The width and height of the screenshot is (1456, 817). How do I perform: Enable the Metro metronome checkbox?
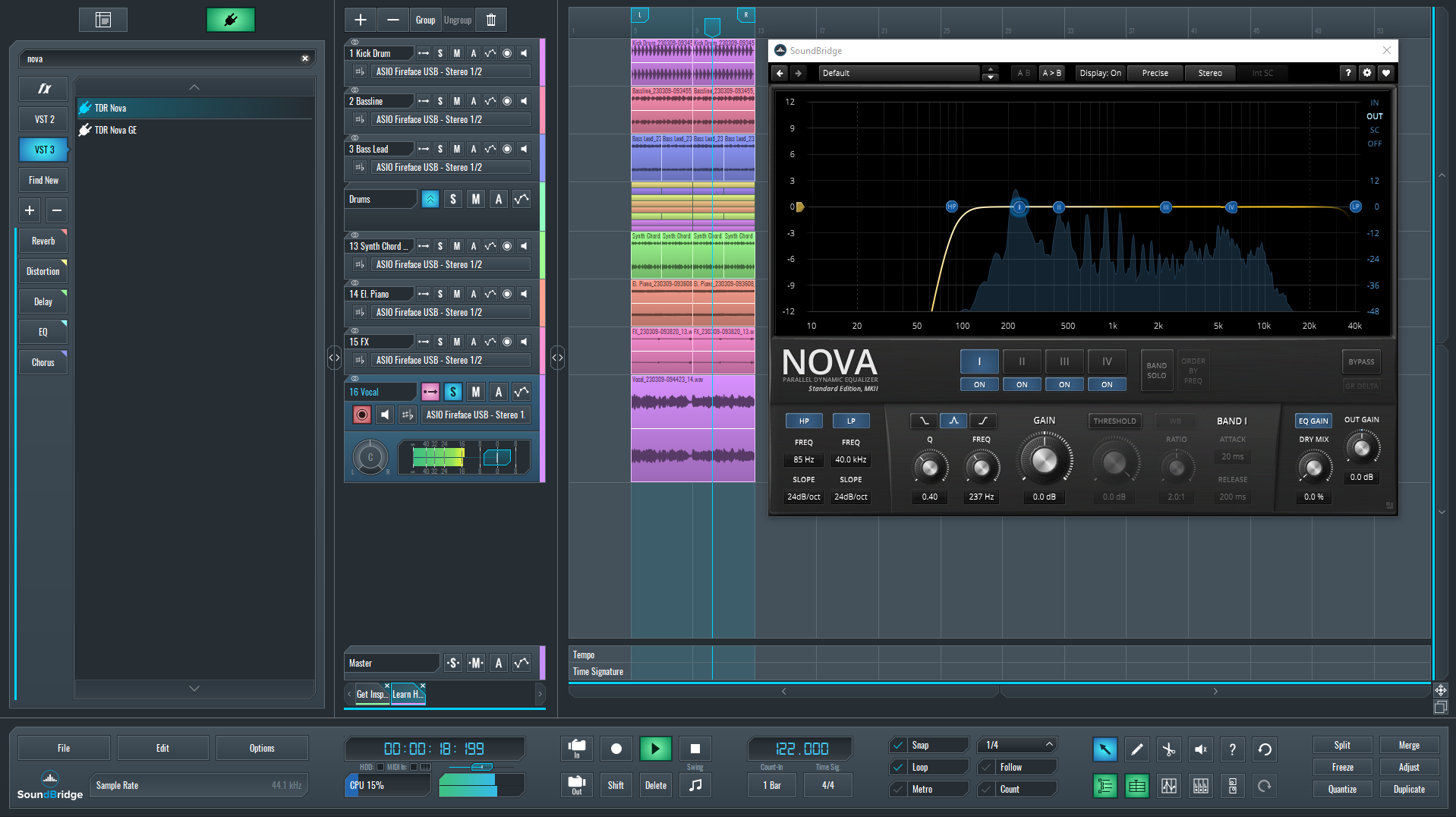[898, 789]
